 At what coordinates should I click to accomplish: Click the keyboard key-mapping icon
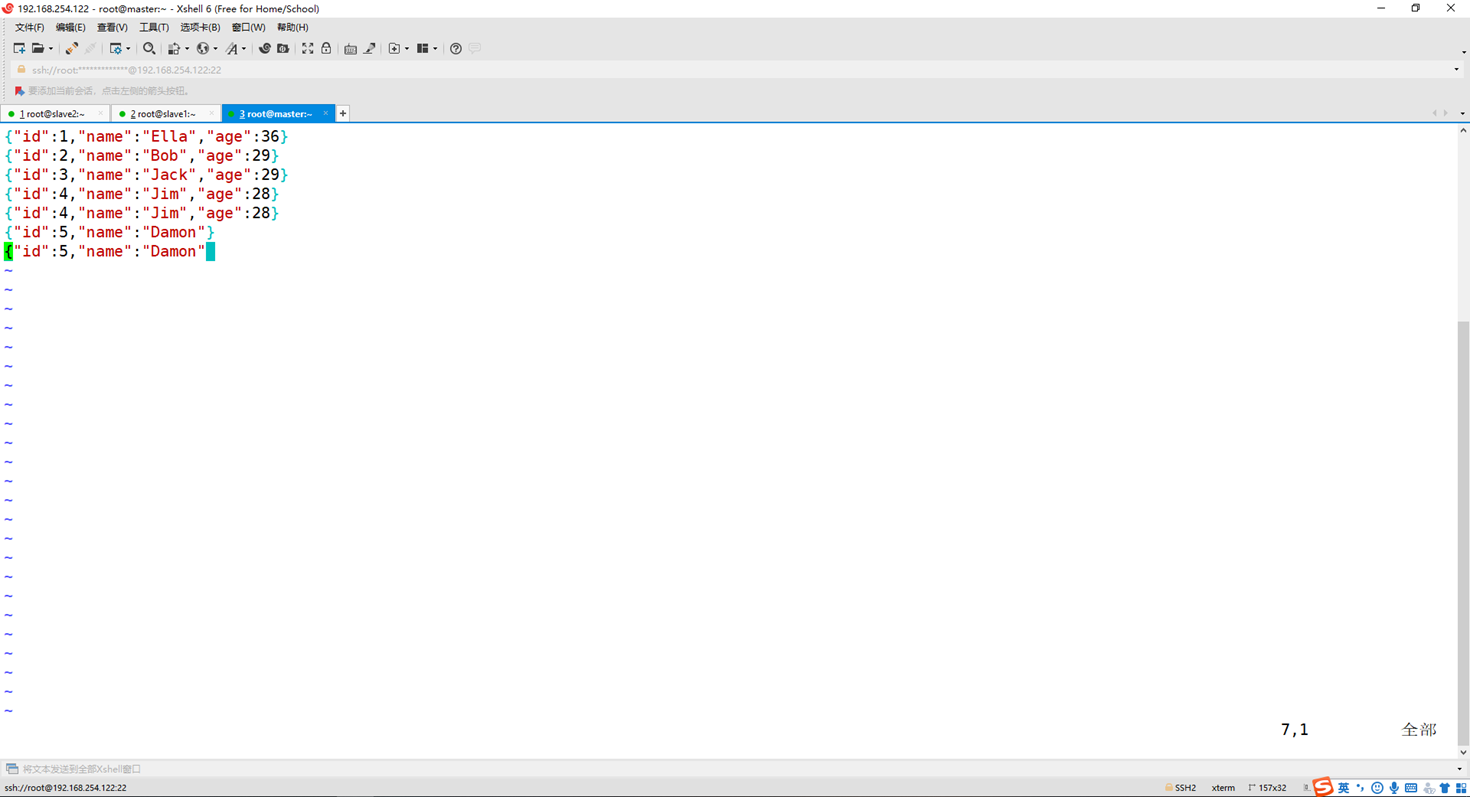tap(350, 49)
